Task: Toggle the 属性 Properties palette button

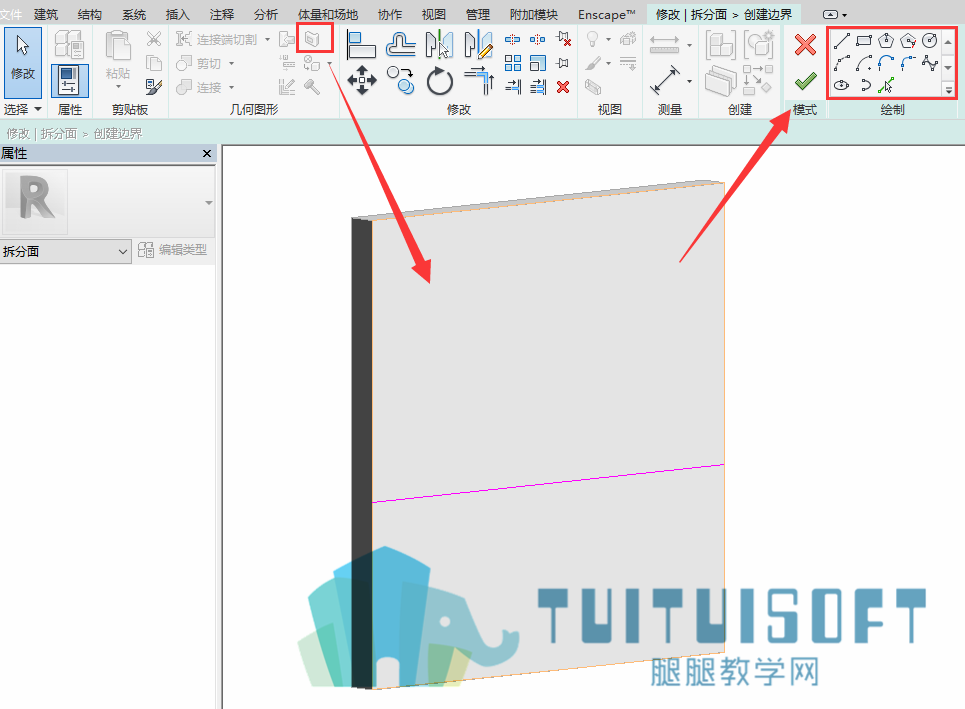Action: coord(70,81)
